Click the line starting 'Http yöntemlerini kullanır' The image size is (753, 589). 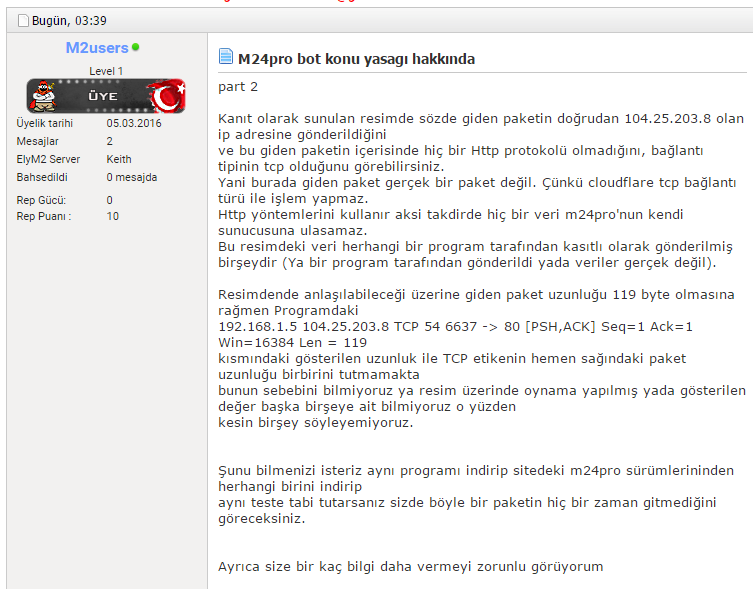point(450,214)
